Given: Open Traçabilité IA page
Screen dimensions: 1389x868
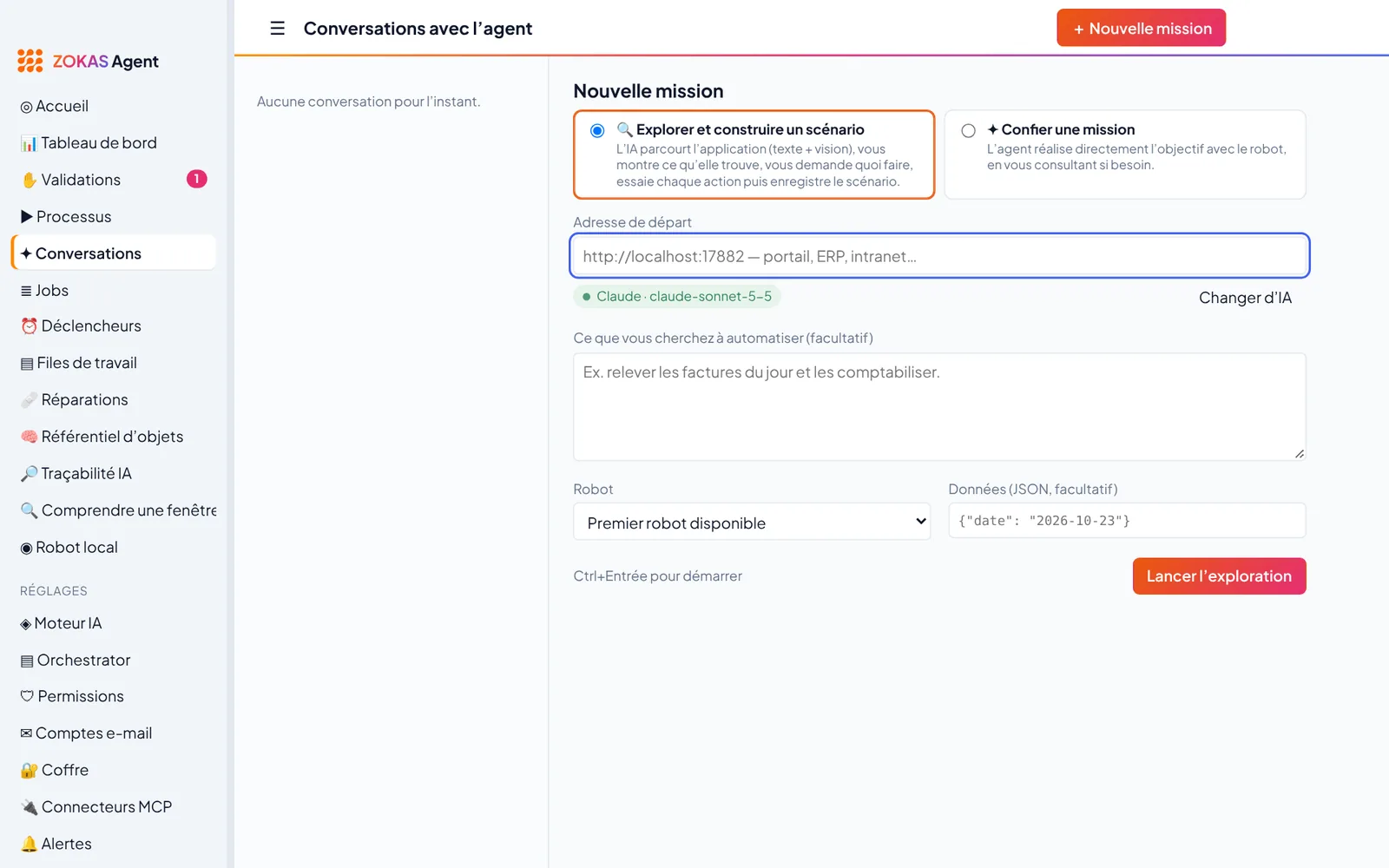Looking at the screenshot, I should pyautogui.click(x=114, y=474).
